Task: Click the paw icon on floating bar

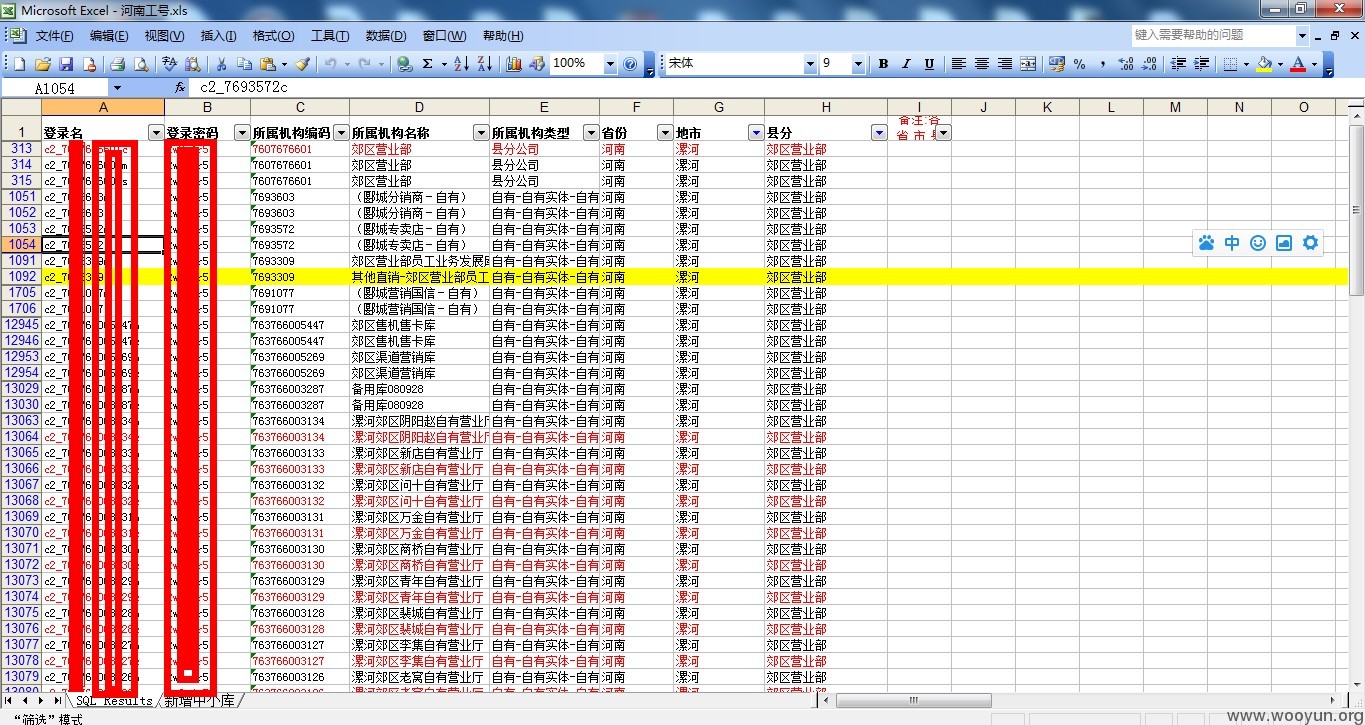Action: click(1206, 243)
